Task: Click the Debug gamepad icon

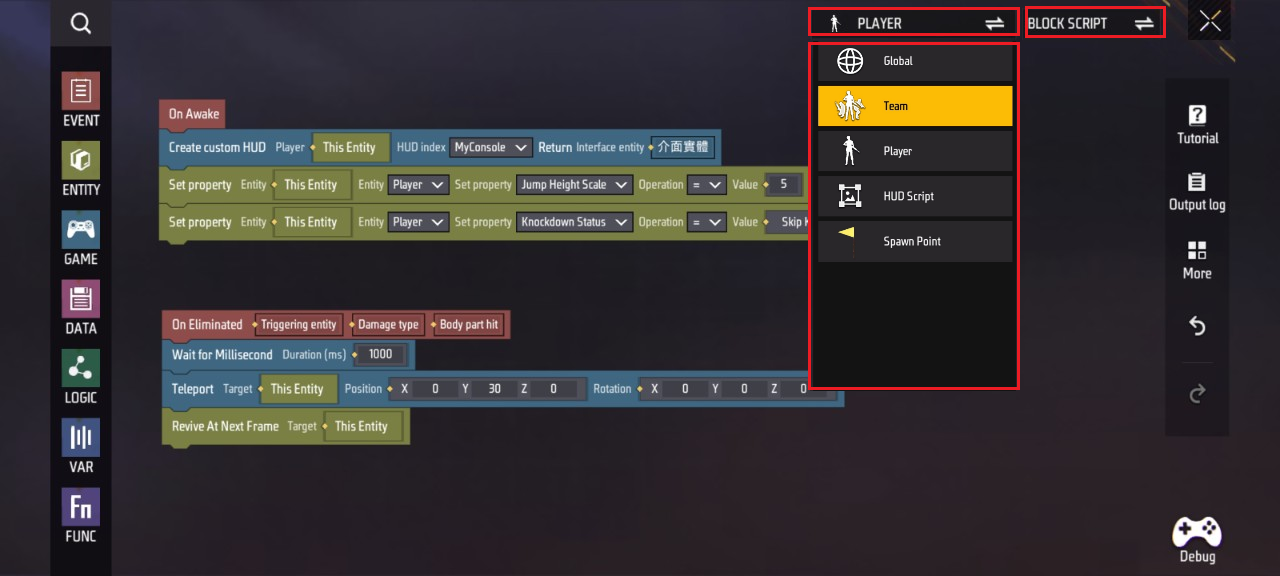Action: pos(1197,540)
